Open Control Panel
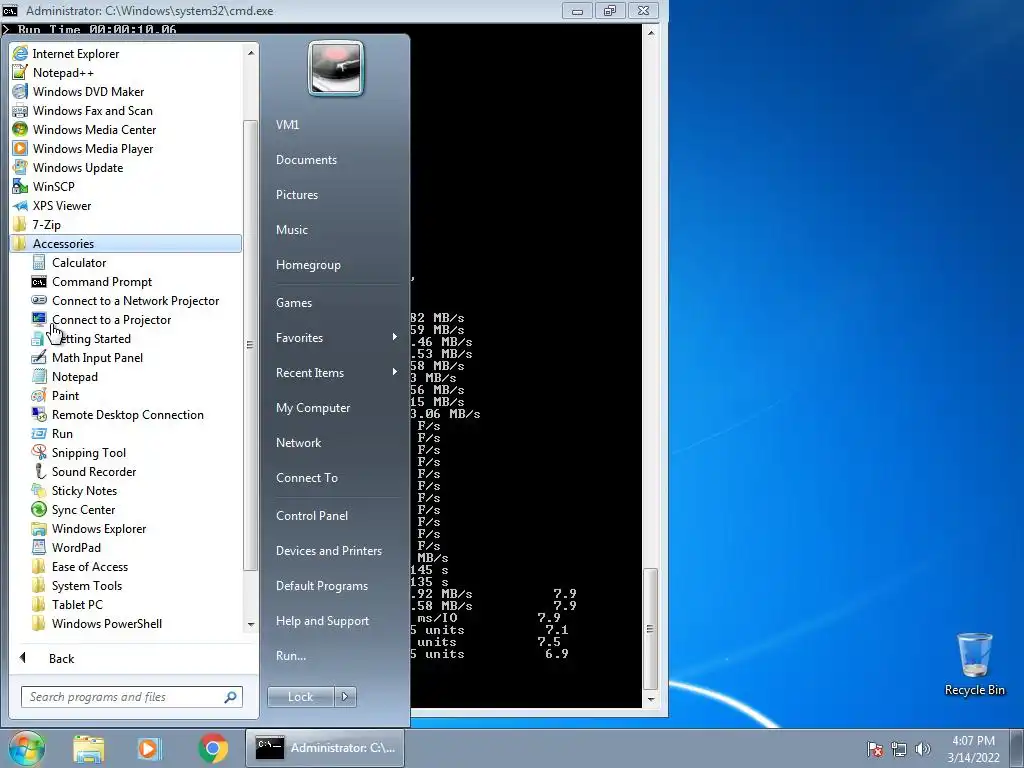Viewport: 1024px width, 768px height. tap(312, 515)
